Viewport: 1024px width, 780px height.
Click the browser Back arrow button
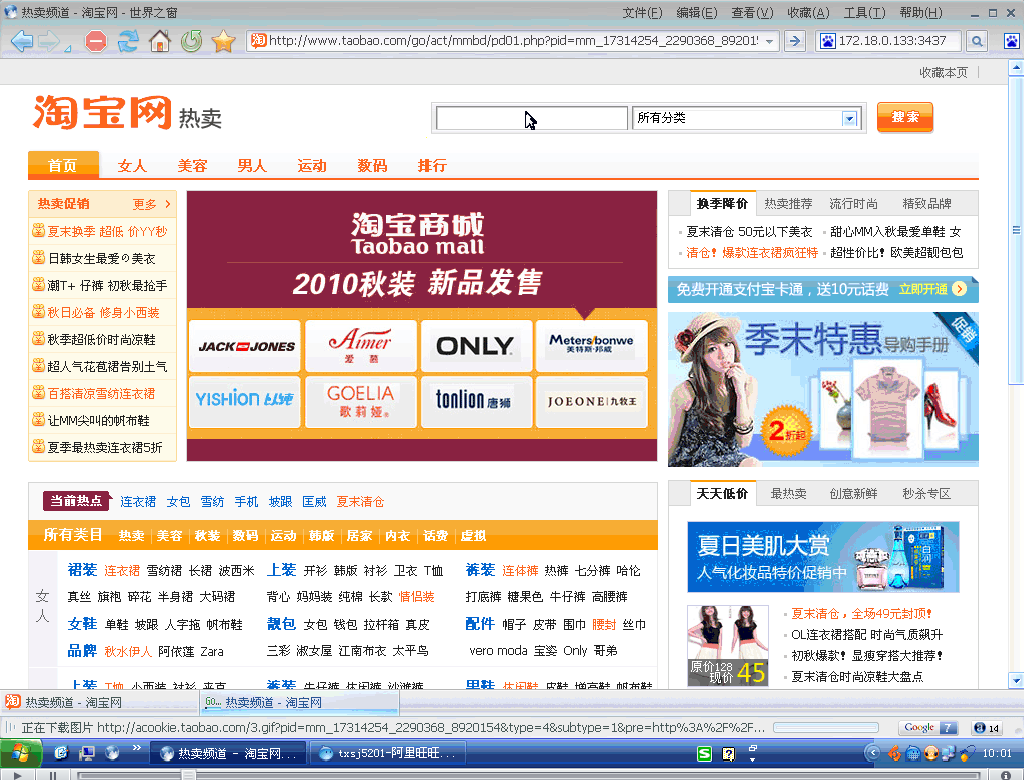click(x=22, y=41)
